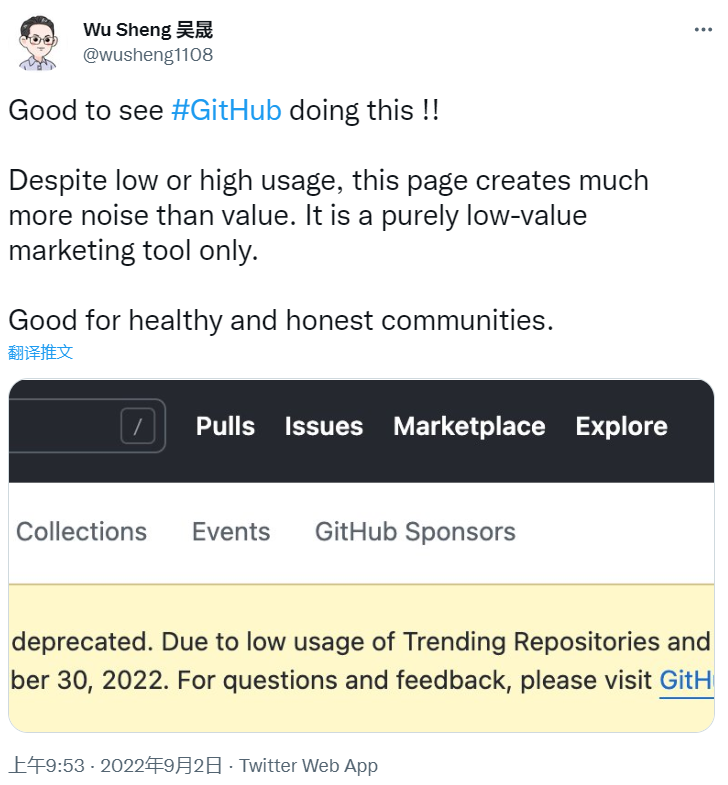Click the translate tweet link
Image resolution: width=728 pixels, height=785 pixels.
click(41, 352)
